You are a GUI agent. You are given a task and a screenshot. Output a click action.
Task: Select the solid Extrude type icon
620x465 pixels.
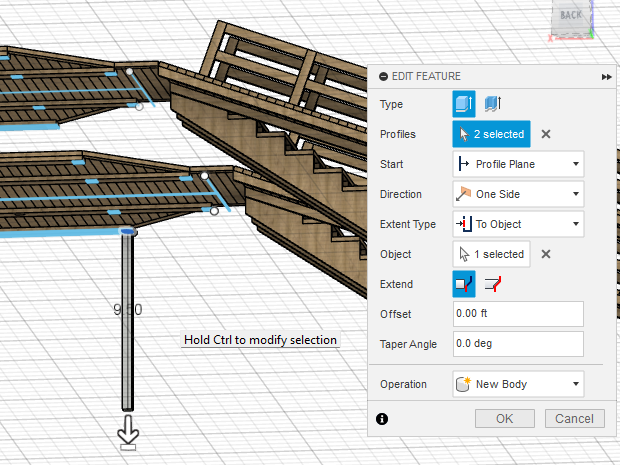464,104
